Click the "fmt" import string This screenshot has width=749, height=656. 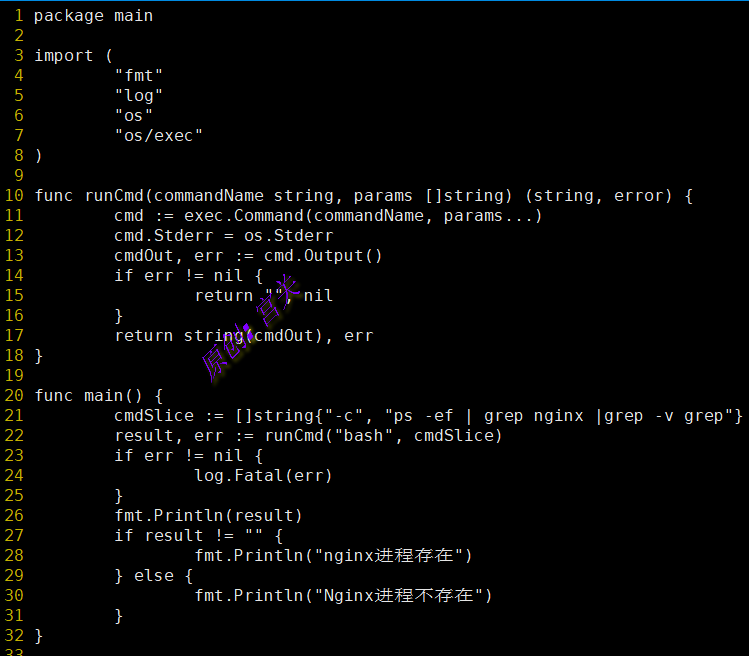(138, 76)
